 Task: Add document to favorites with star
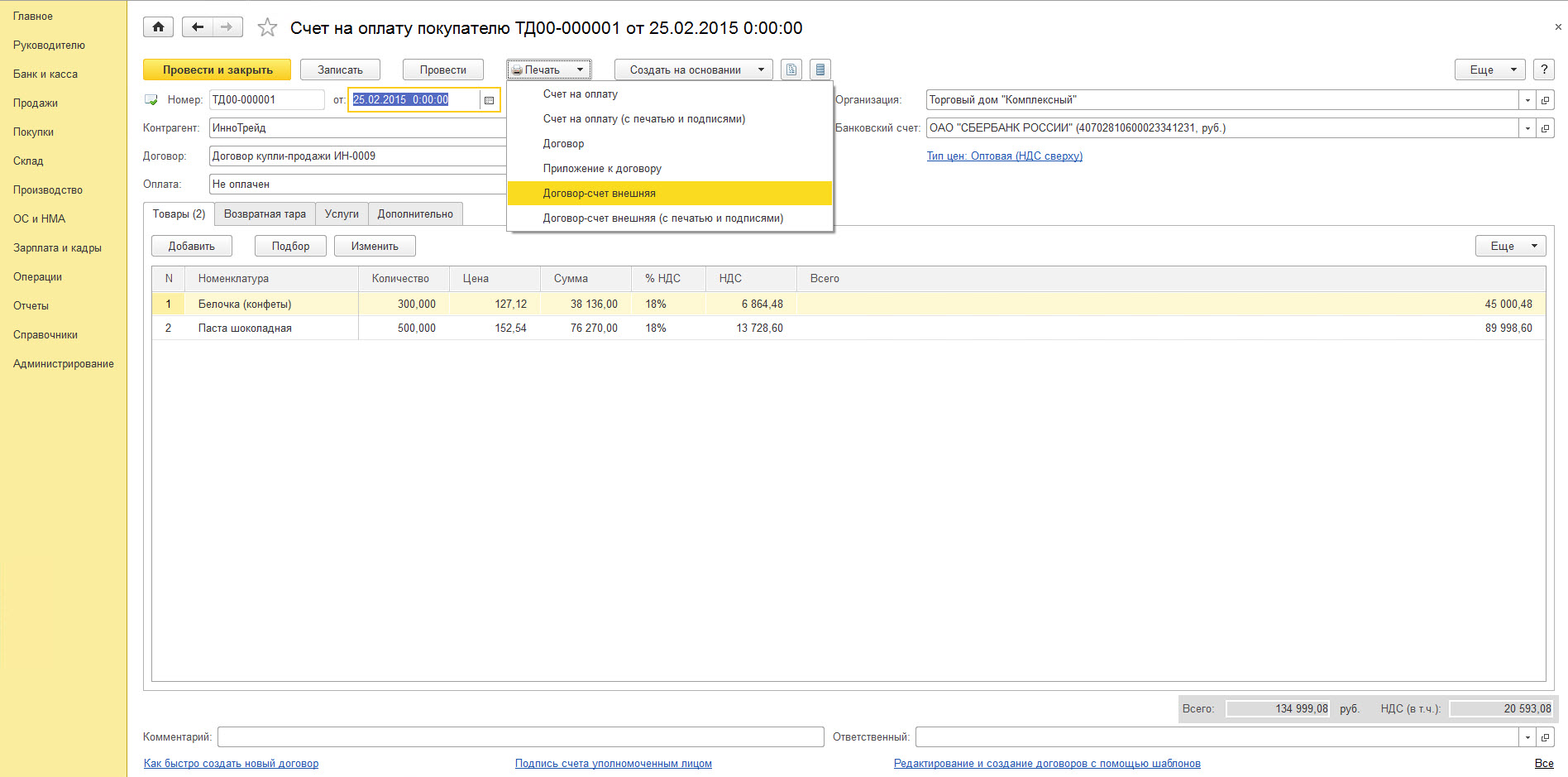pyautogui.click(x=267, y=28)
